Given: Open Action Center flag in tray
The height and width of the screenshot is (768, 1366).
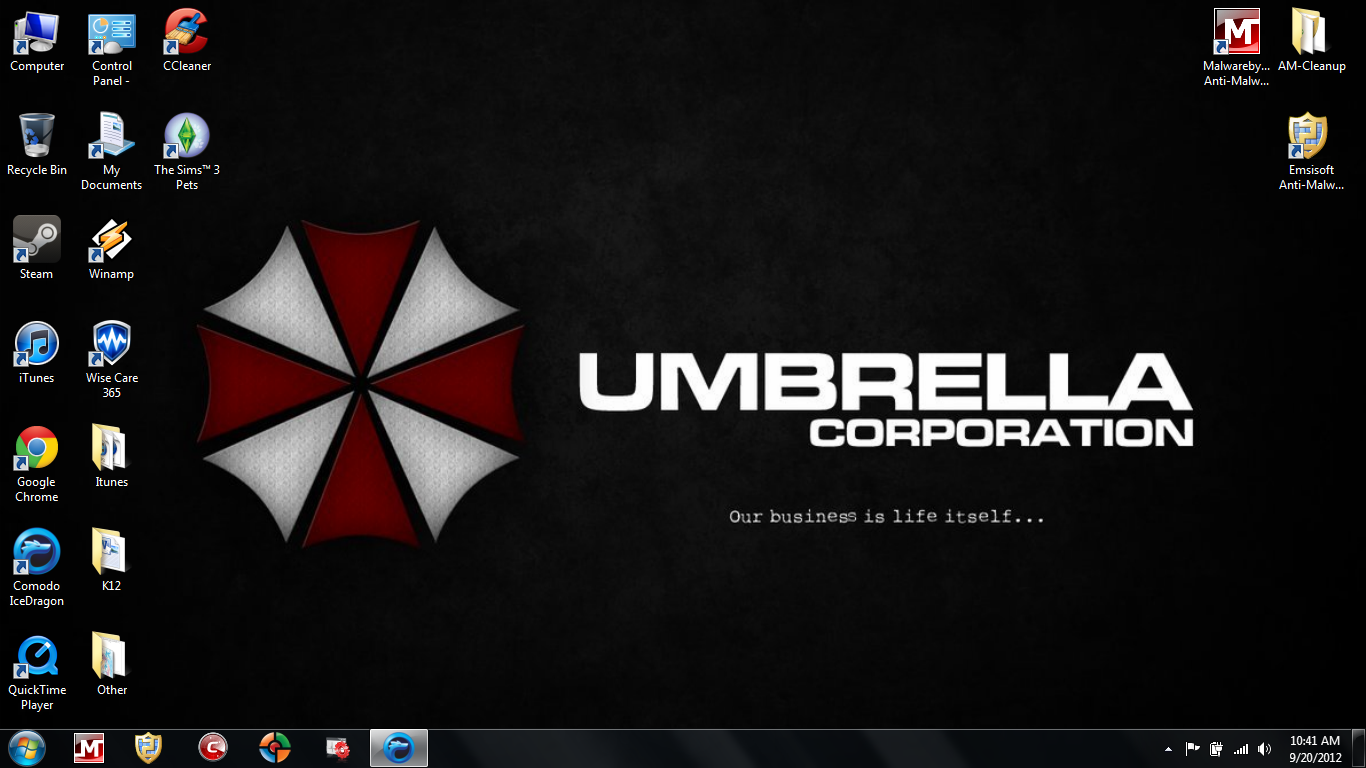Looking at the screenshot, I should tap(1193, 749).
